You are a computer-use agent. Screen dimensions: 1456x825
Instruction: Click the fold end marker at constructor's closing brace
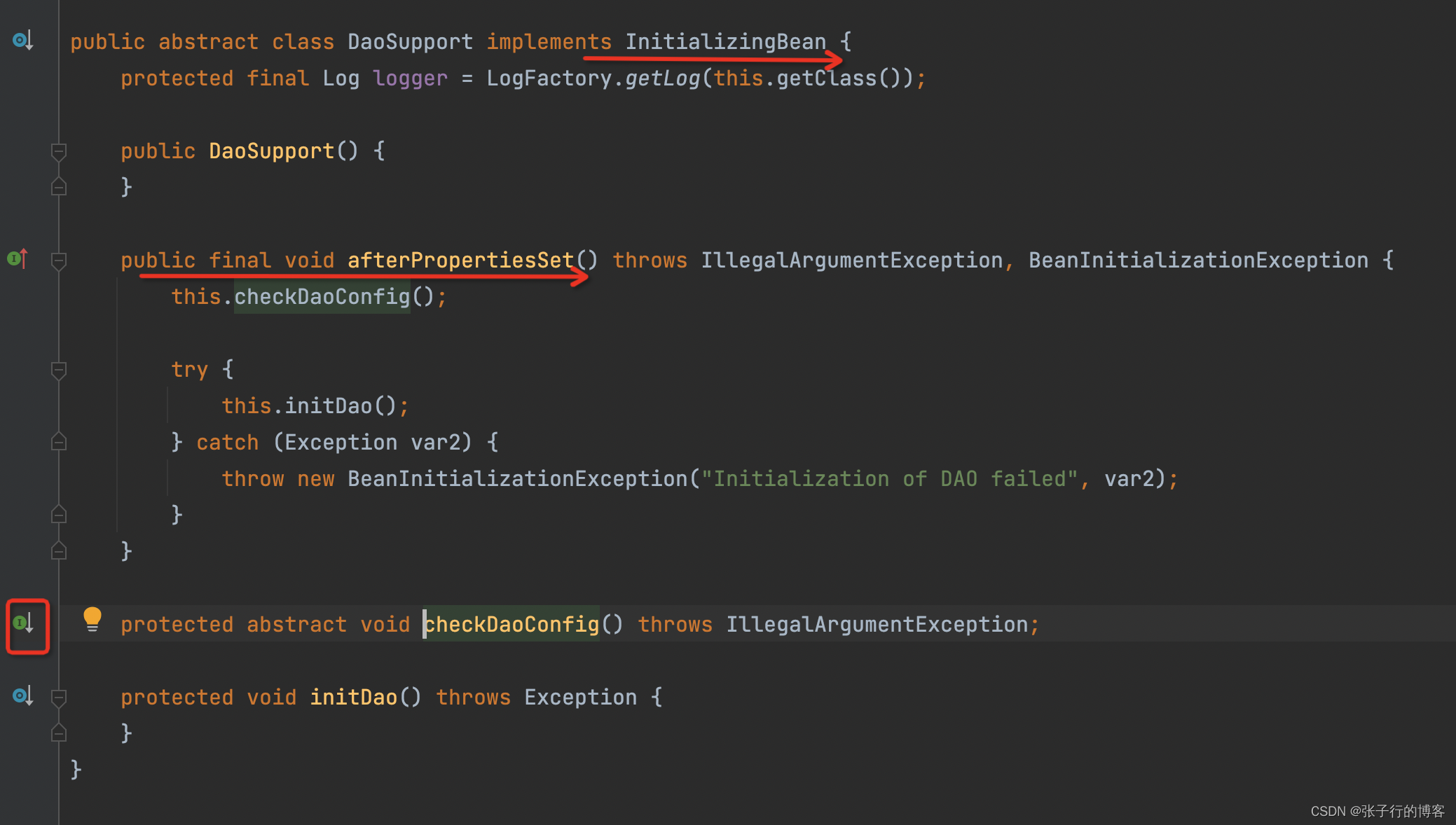(x=59, y=187)
